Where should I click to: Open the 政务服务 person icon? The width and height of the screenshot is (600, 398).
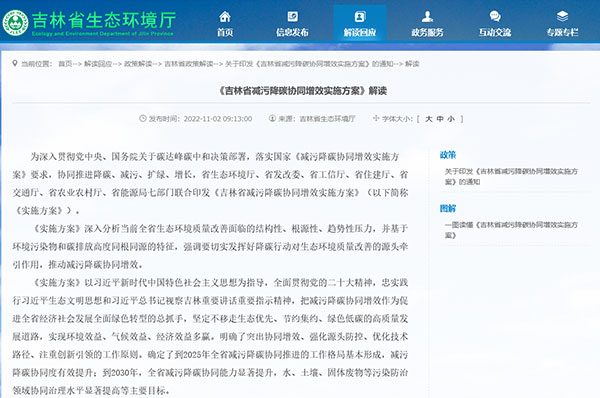pos(427,16)
